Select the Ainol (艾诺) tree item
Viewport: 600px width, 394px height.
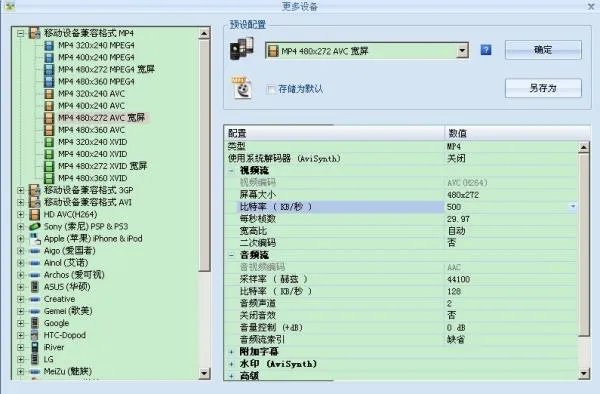66,263
